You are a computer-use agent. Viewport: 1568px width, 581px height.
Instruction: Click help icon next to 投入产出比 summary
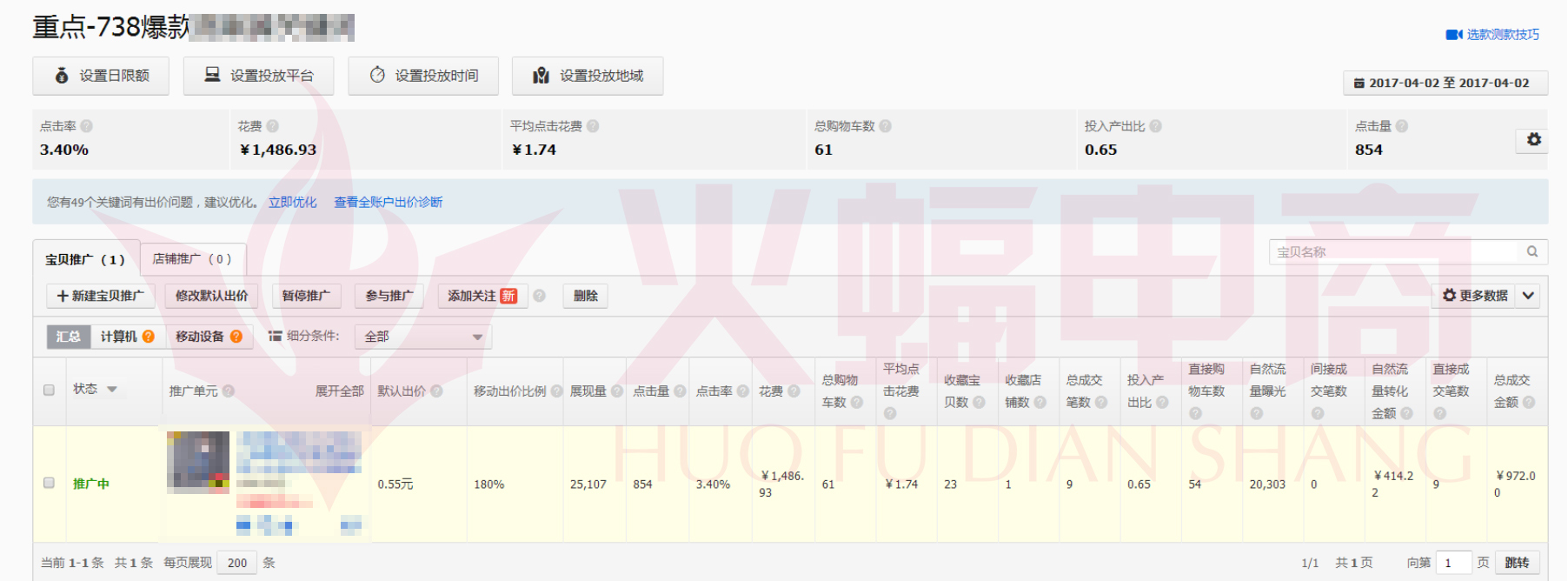(1155, 126)
